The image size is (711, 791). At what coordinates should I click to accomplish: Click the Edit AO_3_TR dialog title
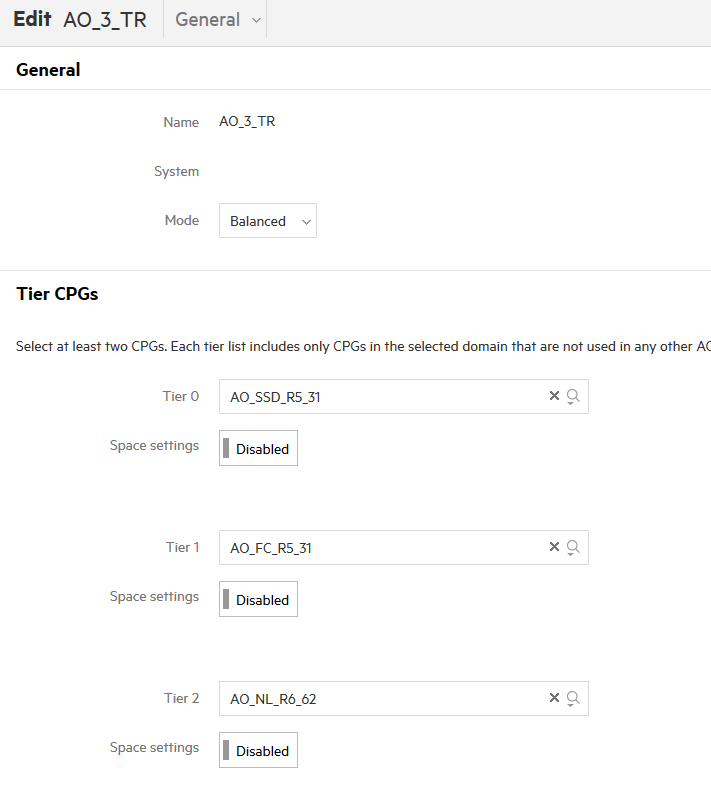point(80,20)
